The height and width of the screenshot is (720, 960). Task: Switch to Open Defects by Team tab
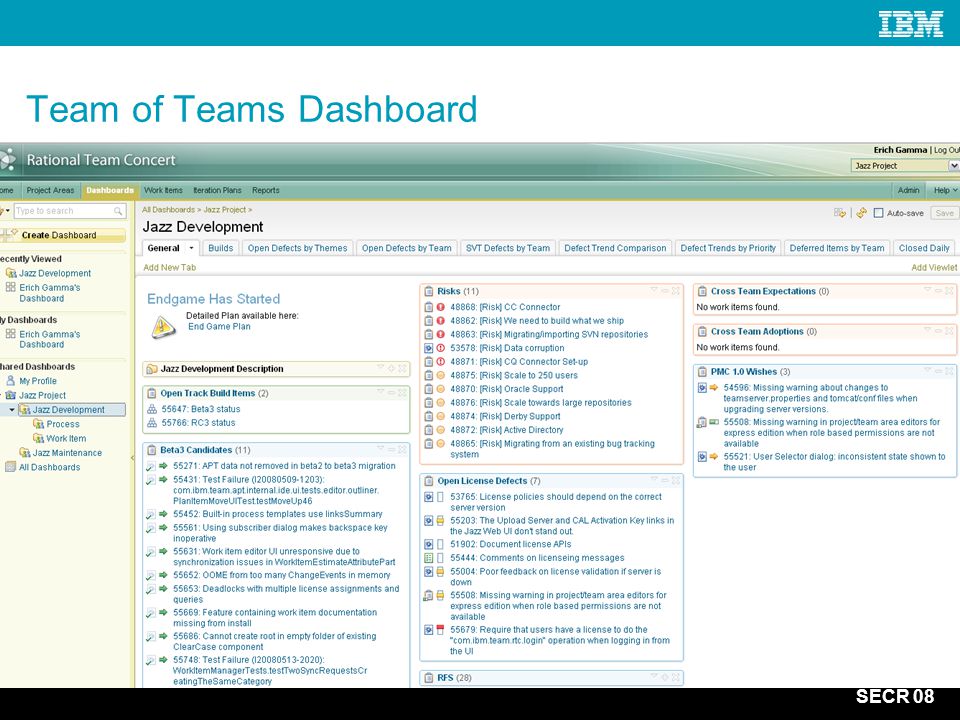coord(407,248)
